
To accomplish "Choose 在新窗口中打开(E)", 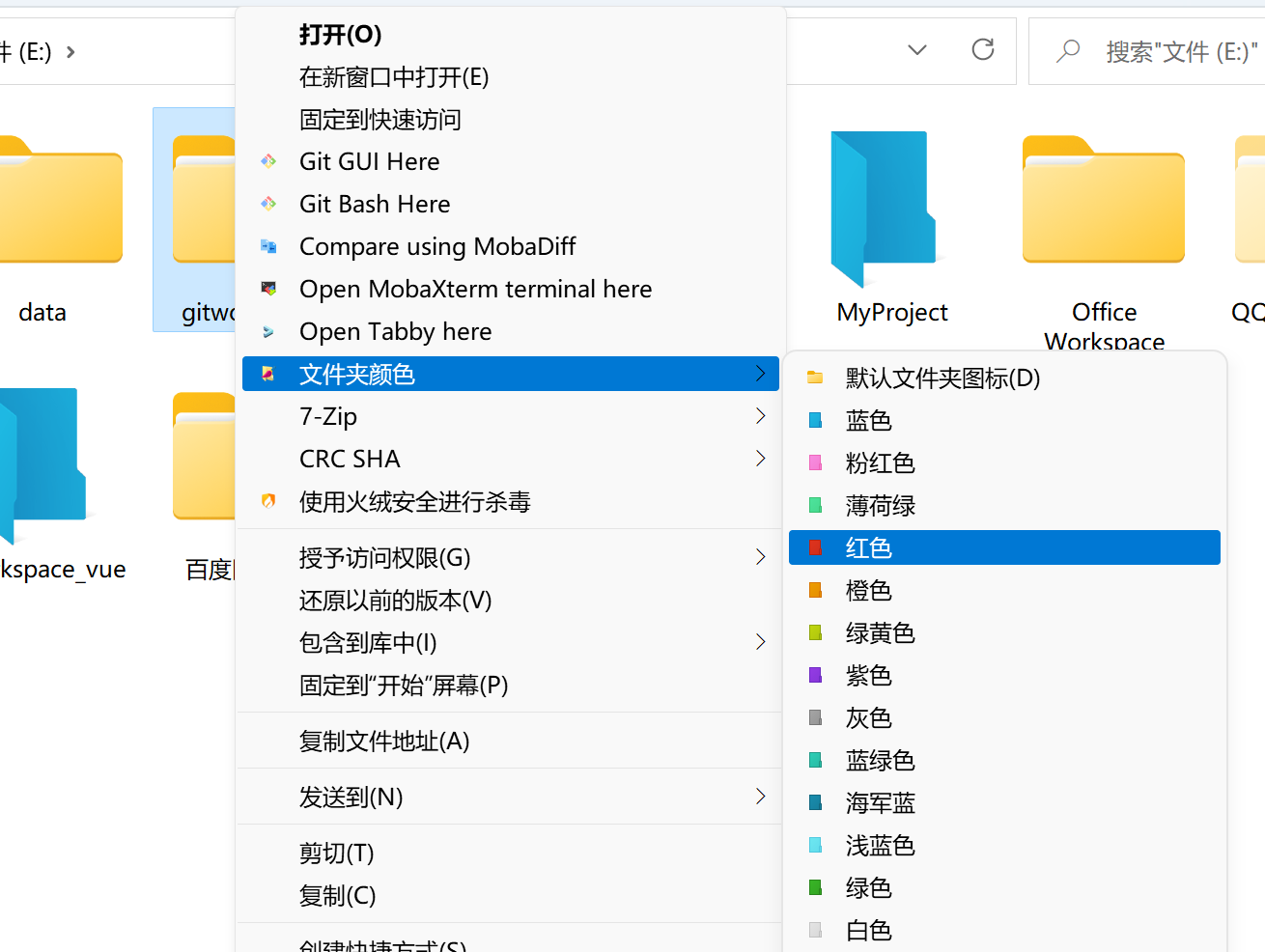I will [510, 77].
